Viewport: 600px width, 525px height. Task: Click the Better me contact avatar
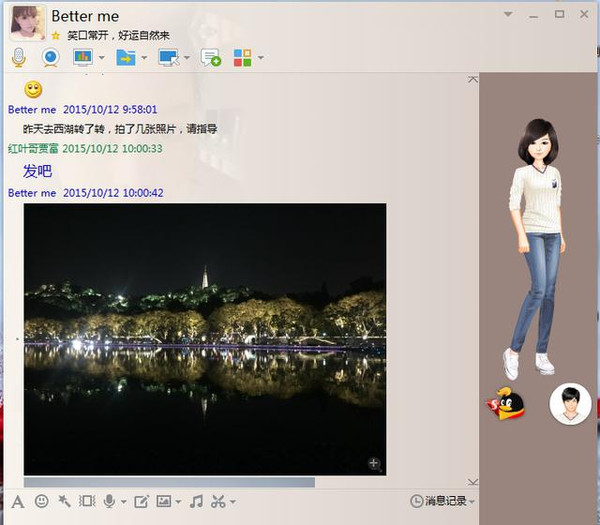27,22
